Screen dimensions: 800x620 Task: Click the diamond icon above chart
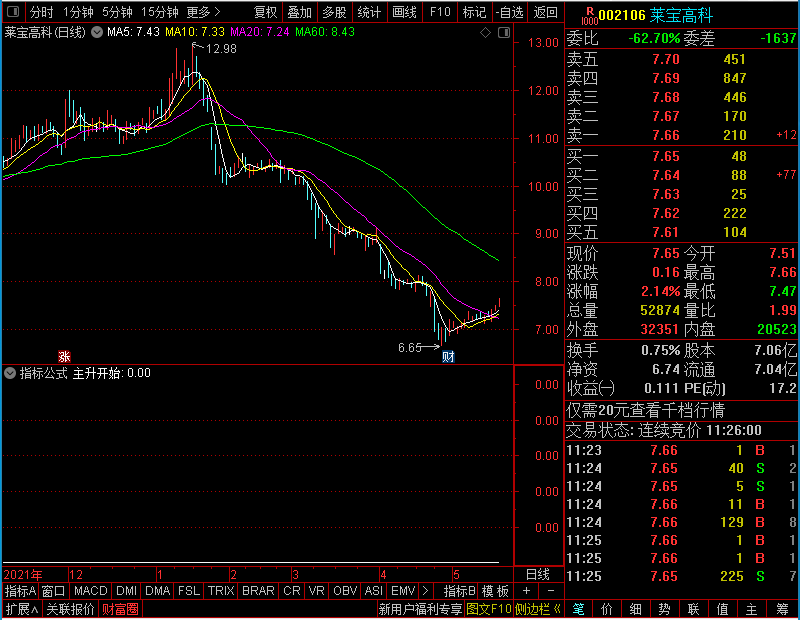486,33
